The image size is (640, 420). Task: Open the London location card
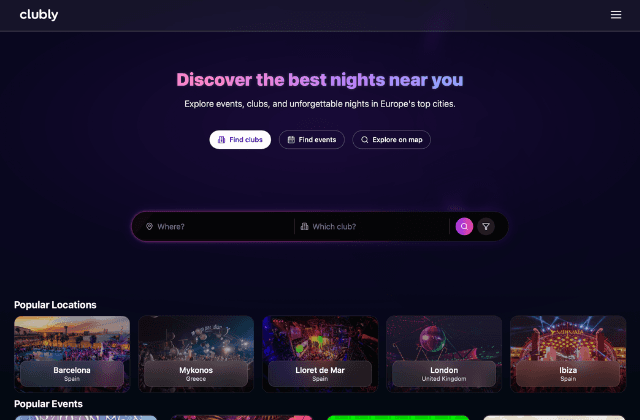[x=444, y=354]
